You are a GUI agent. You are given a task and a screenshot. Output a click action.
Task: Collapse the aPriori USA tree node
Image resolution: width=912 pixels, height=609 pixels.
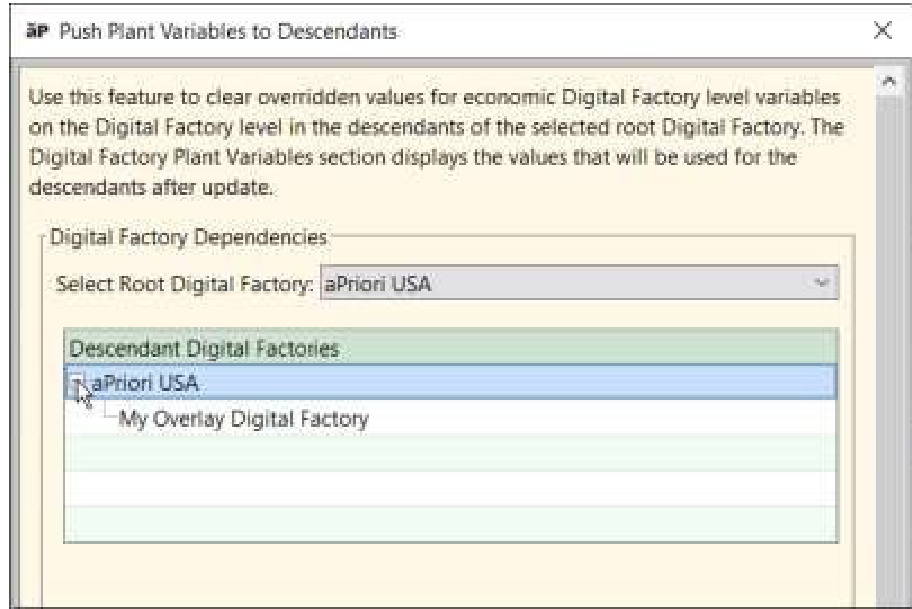pos(77,384)
